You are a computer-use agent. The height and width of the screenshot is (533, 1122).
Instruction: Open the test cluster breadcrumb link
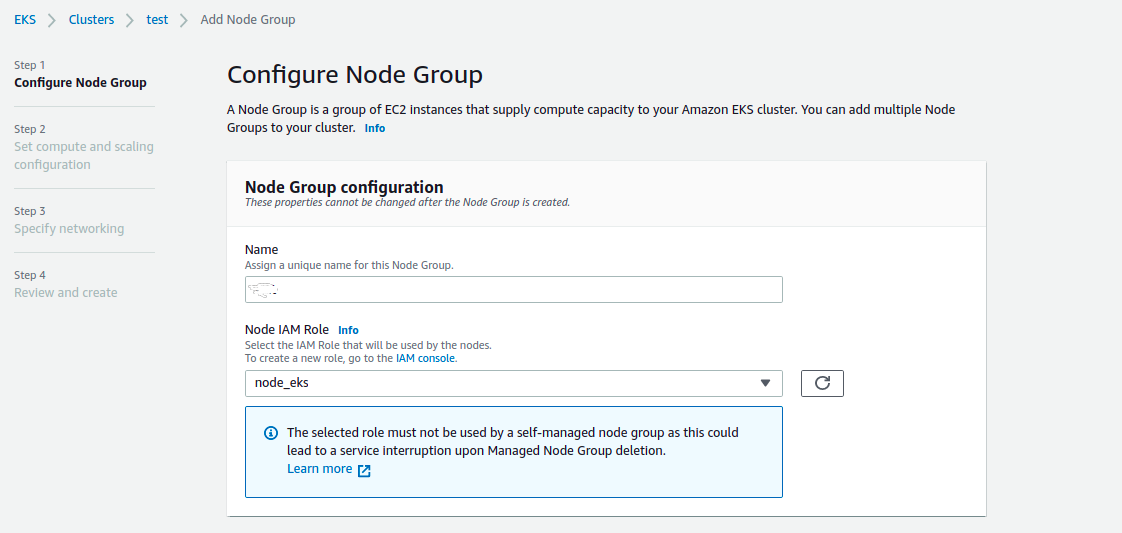157,20
